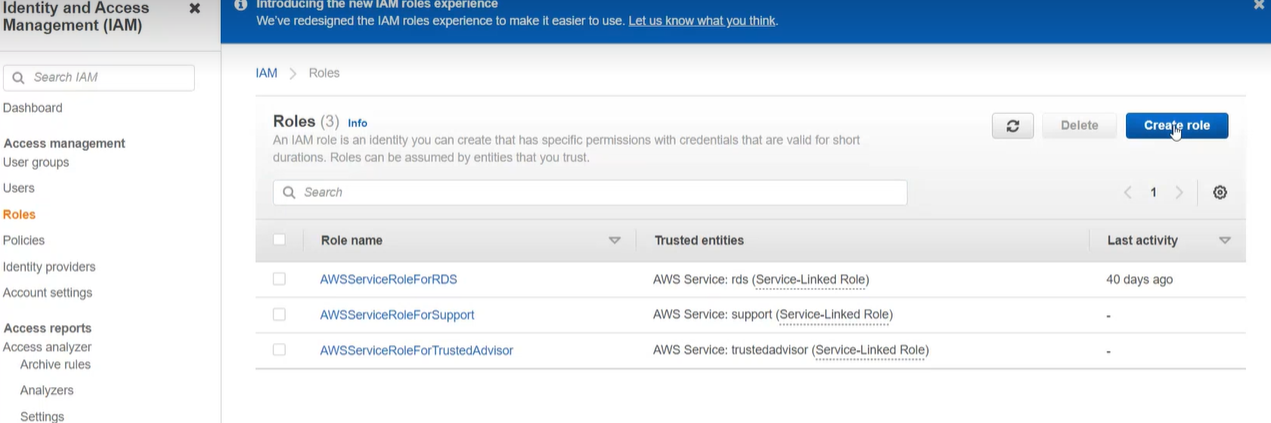Tick checkbox for AWSServiceRoleForRDS
1271x423 pixels.
tap(279, 279)
